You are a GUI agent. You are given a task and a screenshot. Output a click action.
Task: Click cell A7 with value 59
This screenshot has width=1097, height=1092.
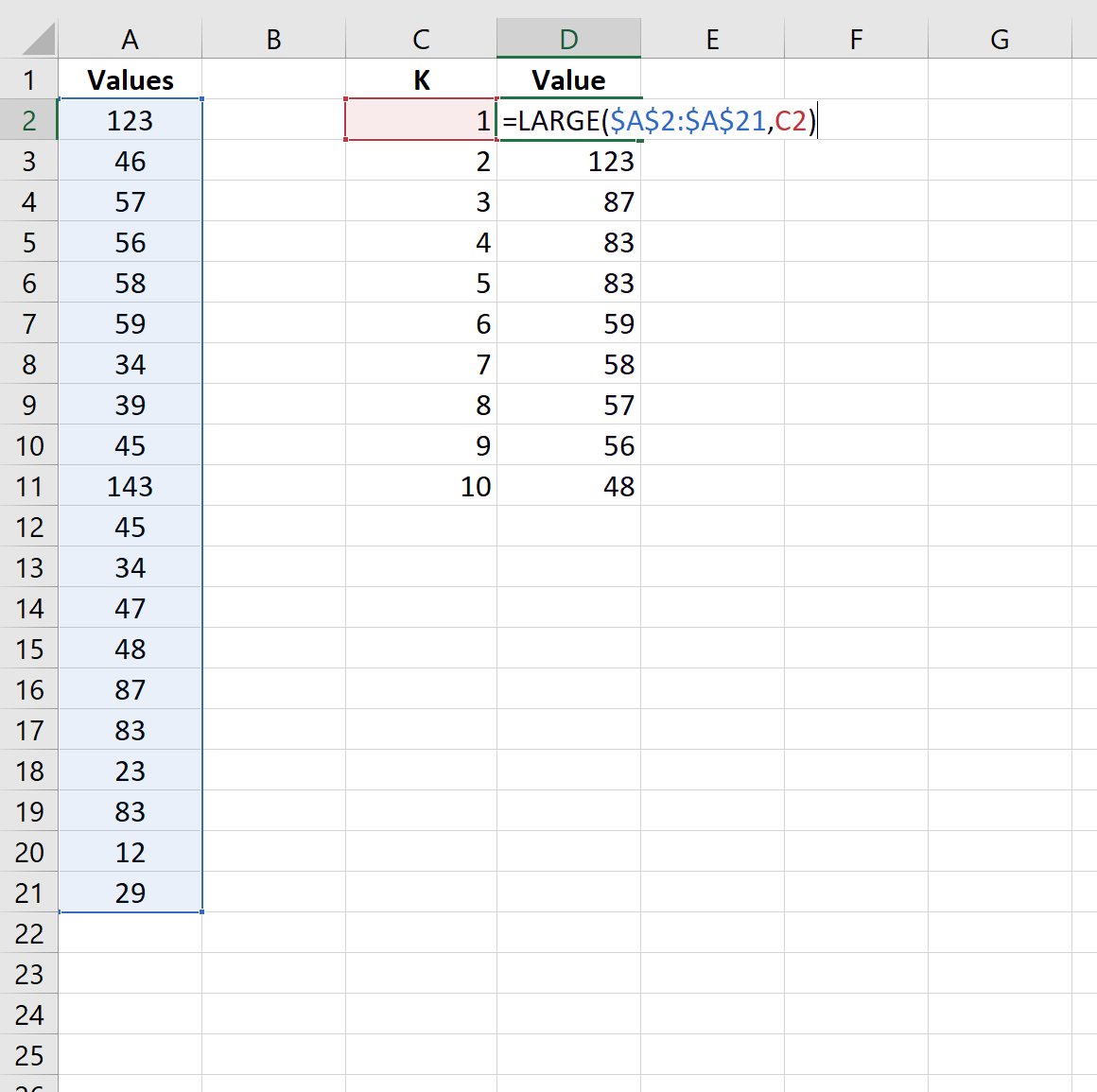coord(131,322)
